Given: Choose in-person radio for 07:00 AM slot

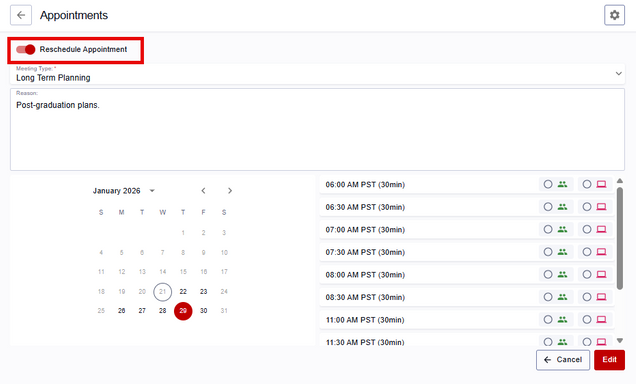Looking at the screenshot, I should click(548, 230).
